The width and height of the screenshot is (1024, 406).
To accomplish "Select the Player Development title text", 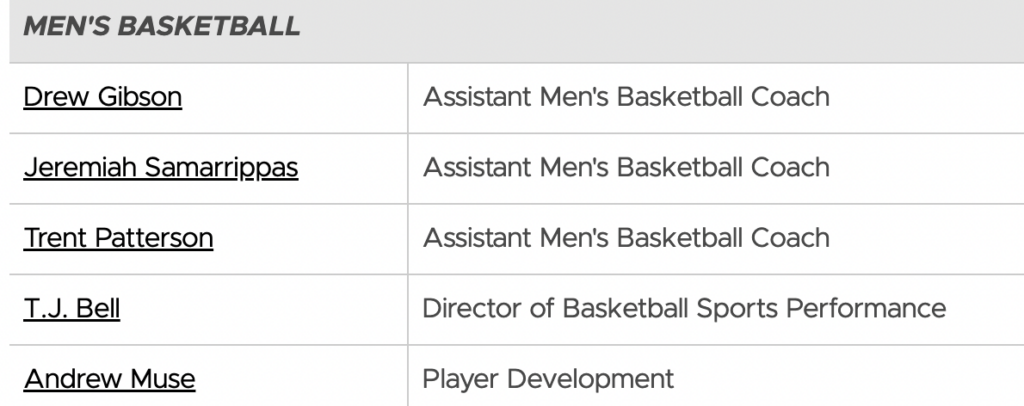I will [548, 379].
